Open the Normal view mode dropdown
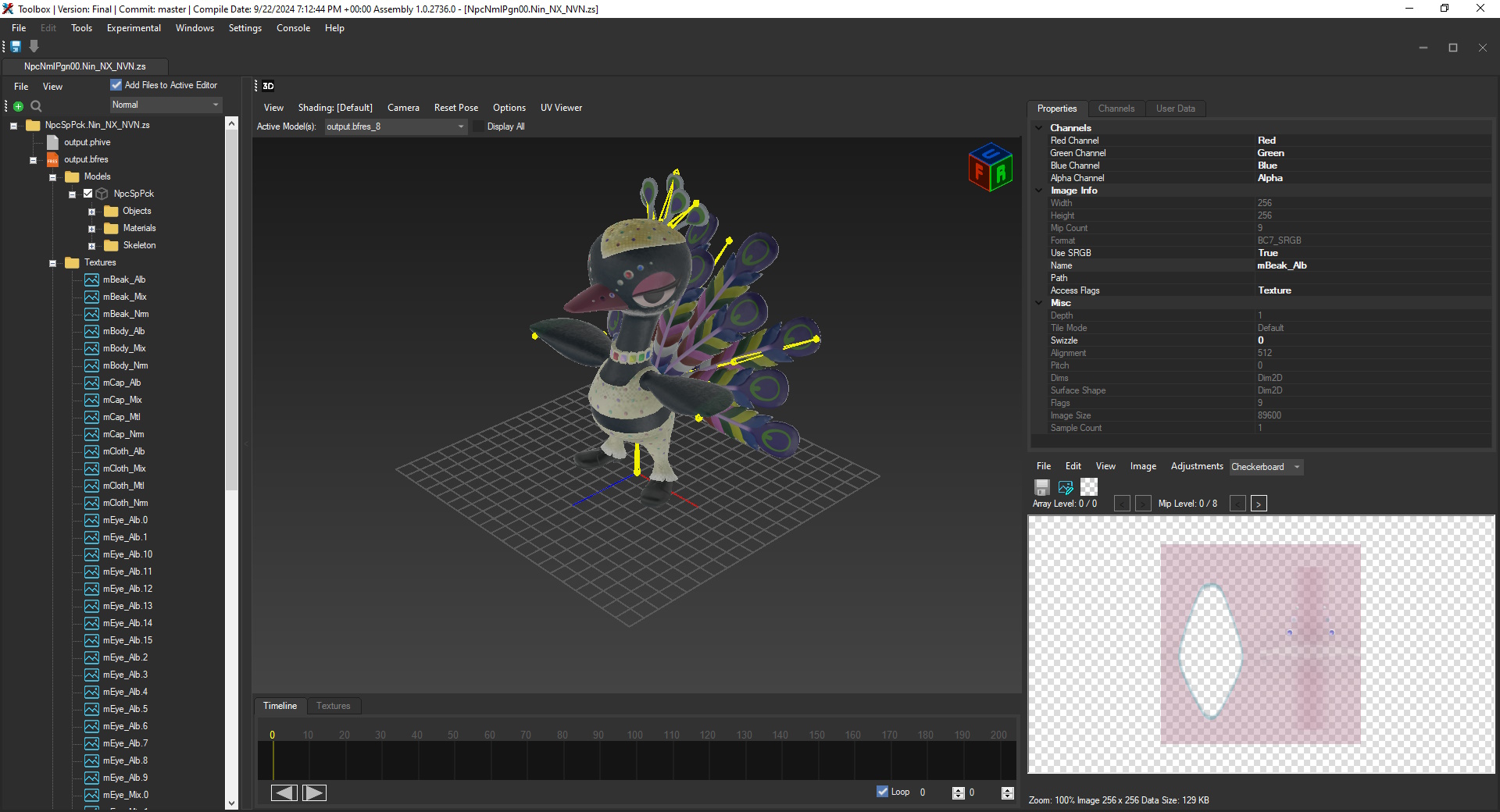 [x=166, y=105]
